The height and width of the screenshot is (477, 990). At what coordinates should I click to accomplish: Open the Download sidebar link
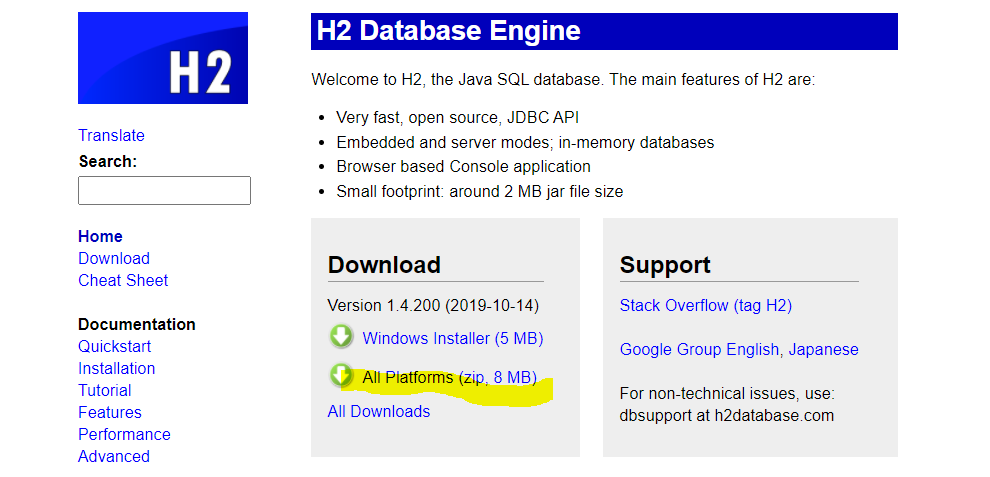(114, 258)
